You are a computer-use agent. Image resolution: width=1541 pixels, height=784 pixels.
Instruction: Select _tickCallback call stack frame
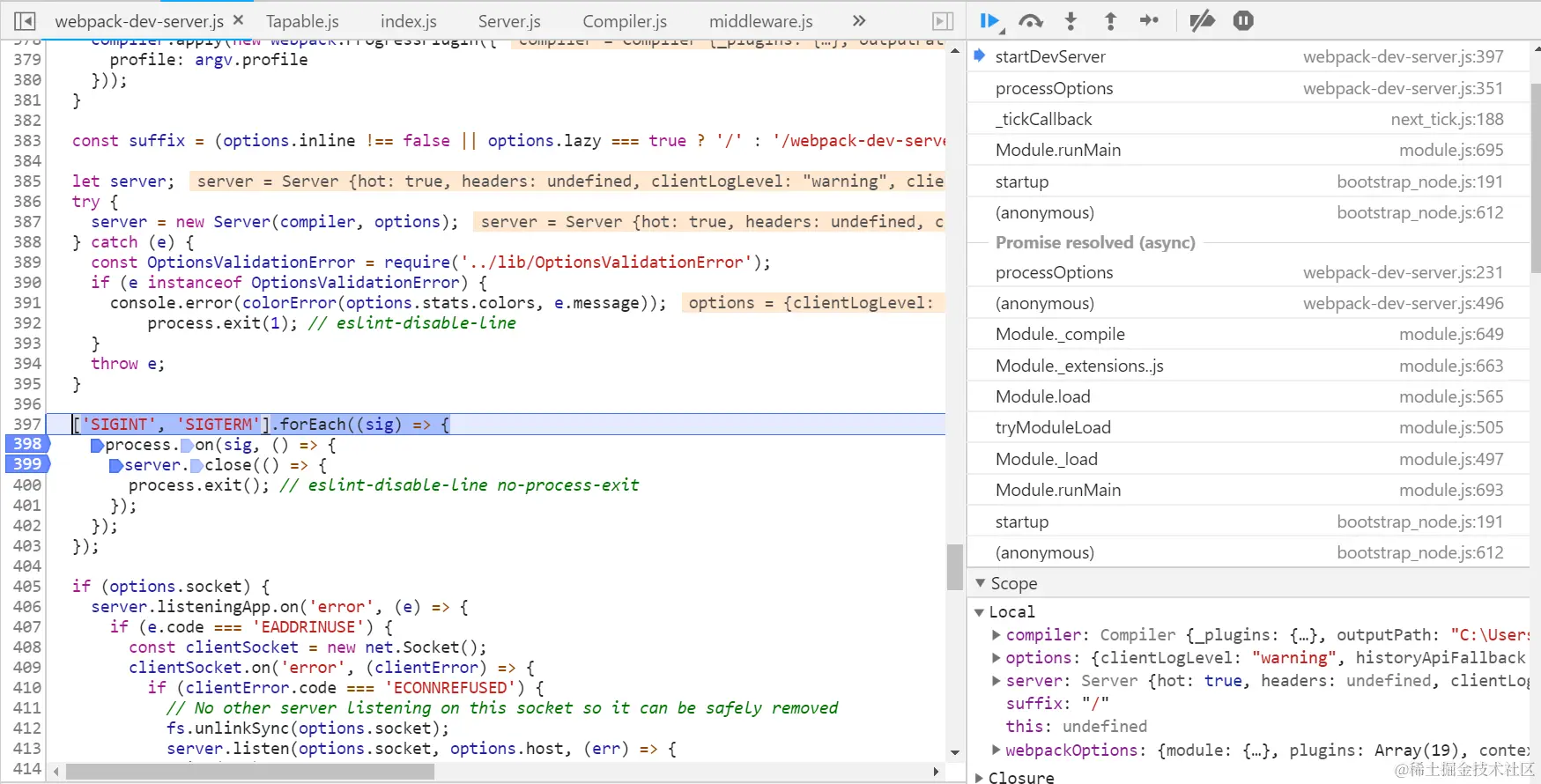tap(1248, 119)
